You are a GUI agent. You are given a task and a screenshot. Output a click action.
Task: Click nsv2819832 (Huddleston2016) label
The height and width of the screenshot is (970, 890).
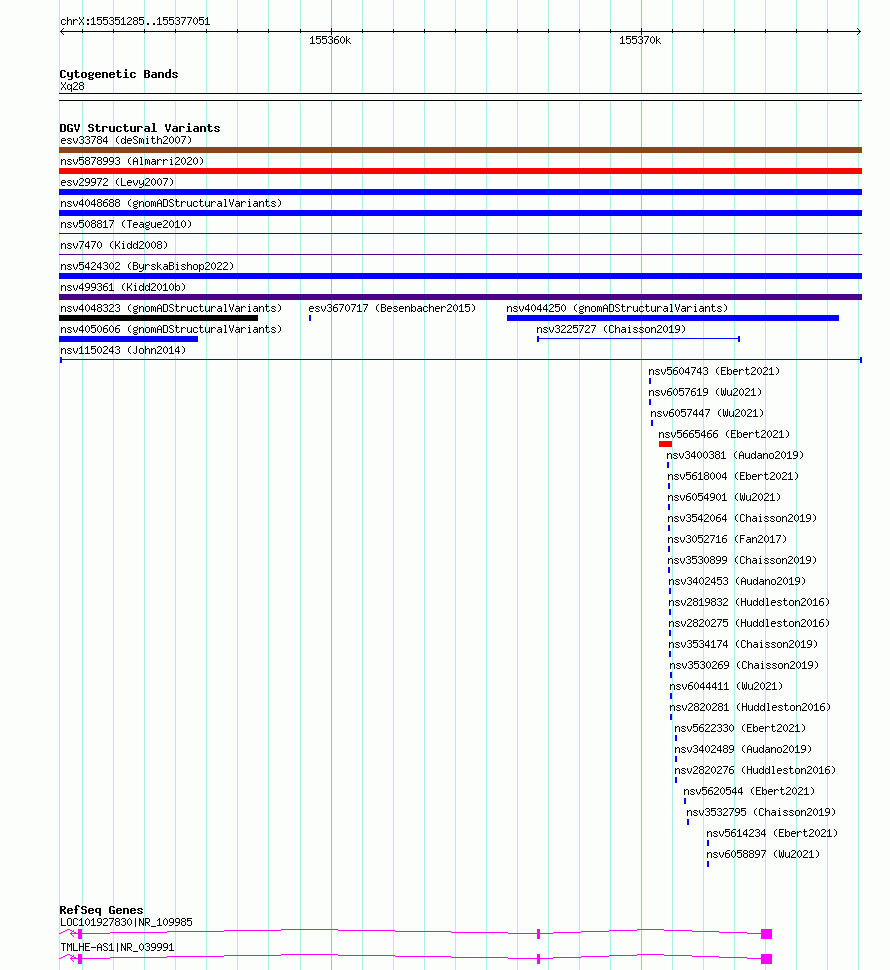click(x=749, y=603)
